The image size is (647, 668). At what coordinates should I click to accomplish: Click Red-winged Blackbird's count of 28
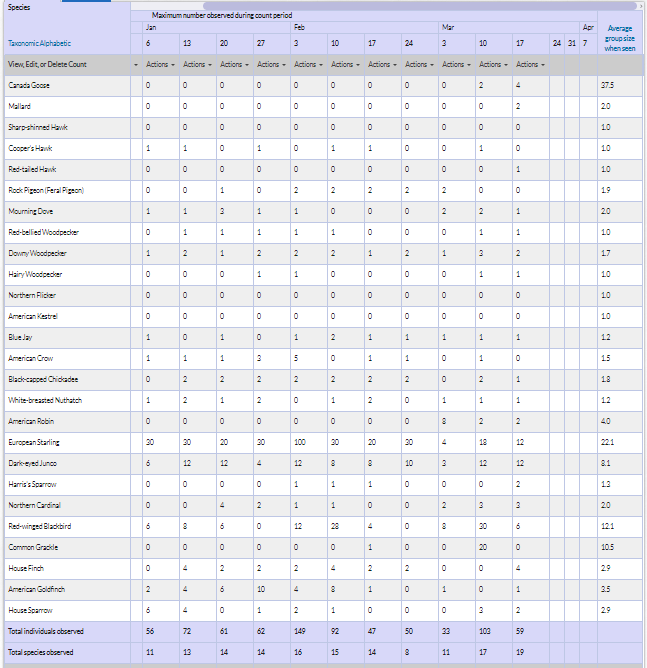pos(335,526)
